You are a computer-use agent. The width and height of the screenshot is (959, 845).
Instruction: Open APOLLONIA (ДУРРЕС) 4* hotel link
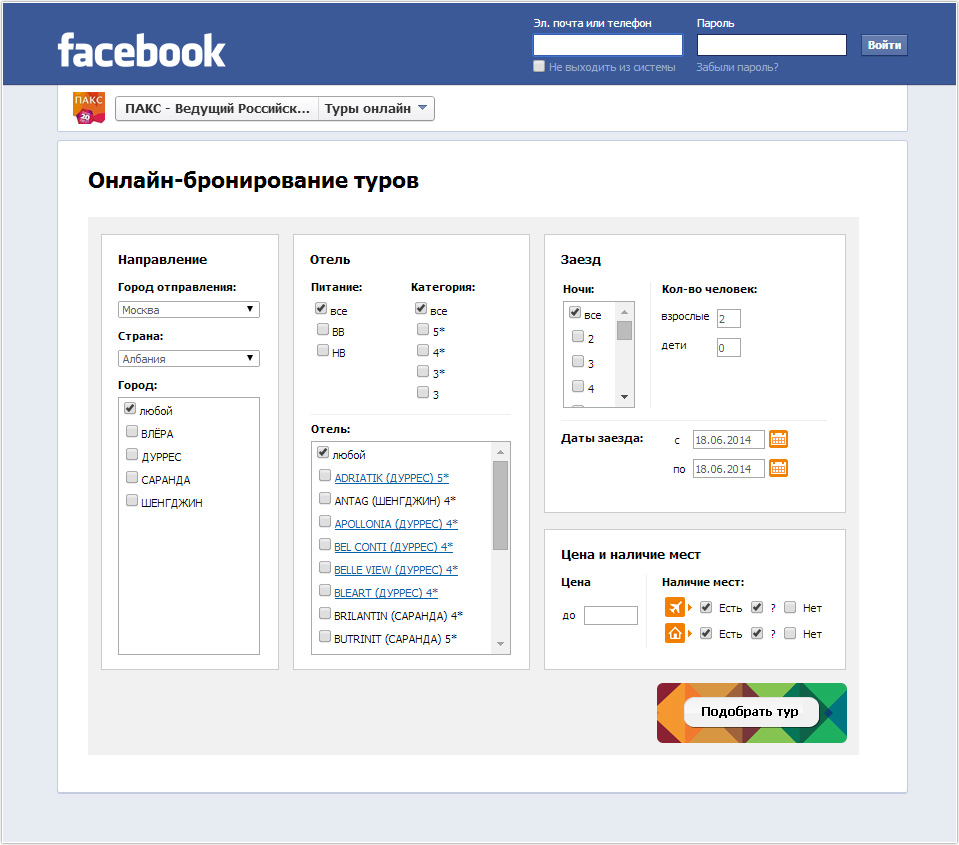tap(396, 524)
